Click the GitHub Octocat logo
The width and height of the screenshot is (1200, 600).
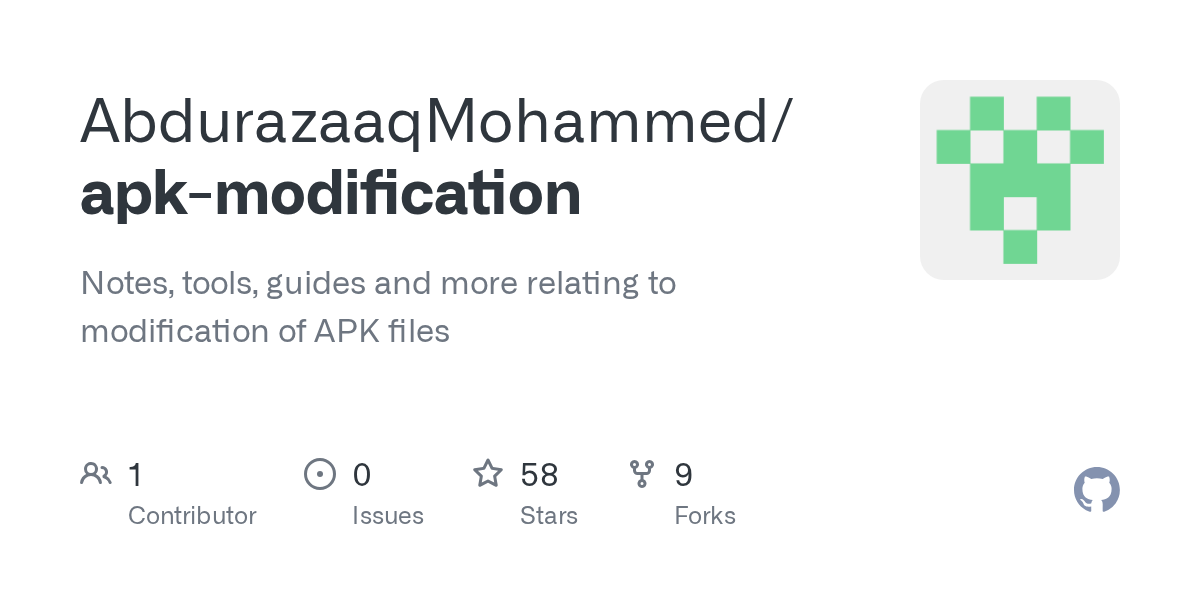point(1096,491)
